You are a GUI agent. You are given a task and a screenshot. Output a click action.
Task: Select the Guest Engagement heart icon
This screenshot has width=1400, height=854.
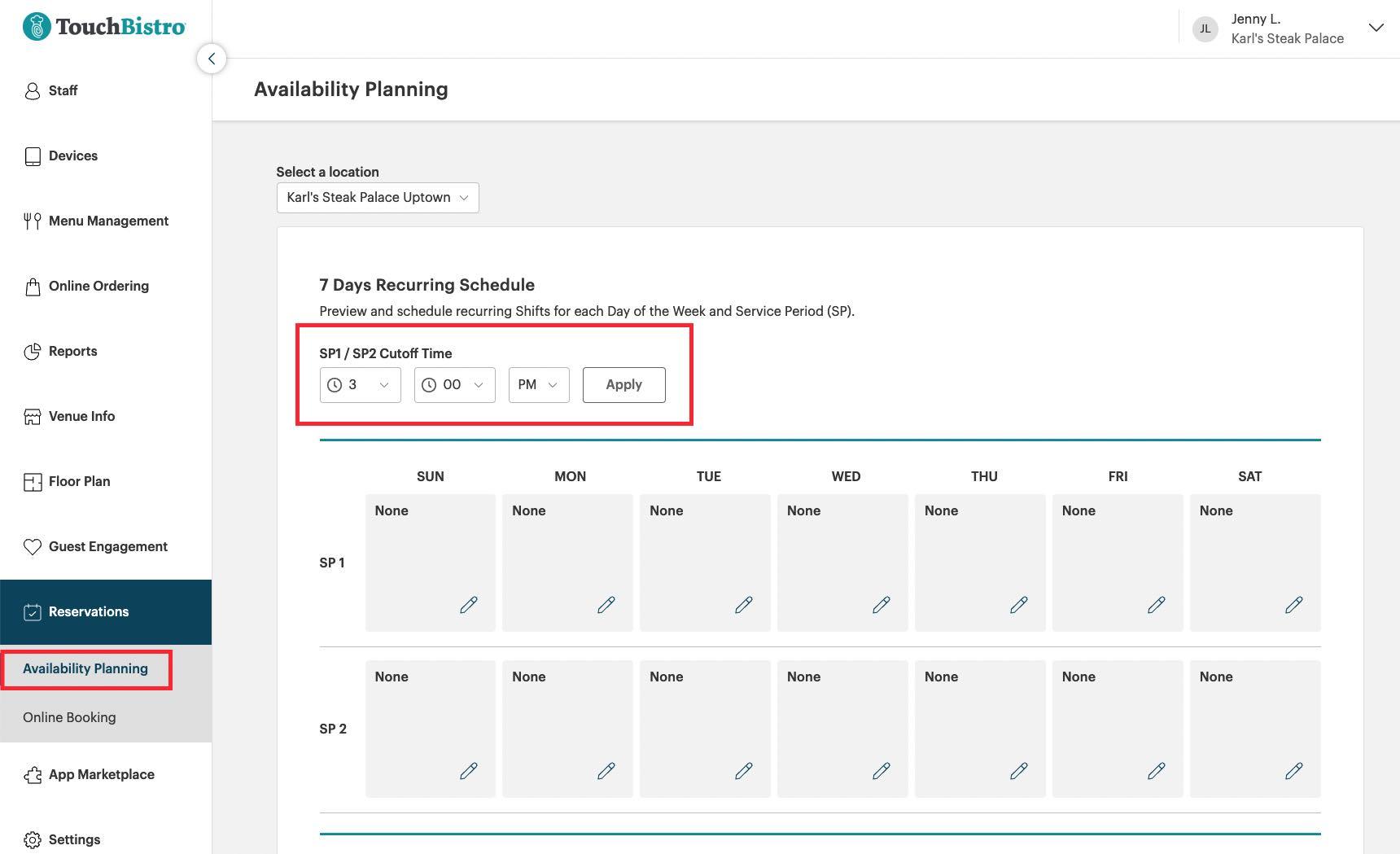pyautogui.click(x=33, y=546)
